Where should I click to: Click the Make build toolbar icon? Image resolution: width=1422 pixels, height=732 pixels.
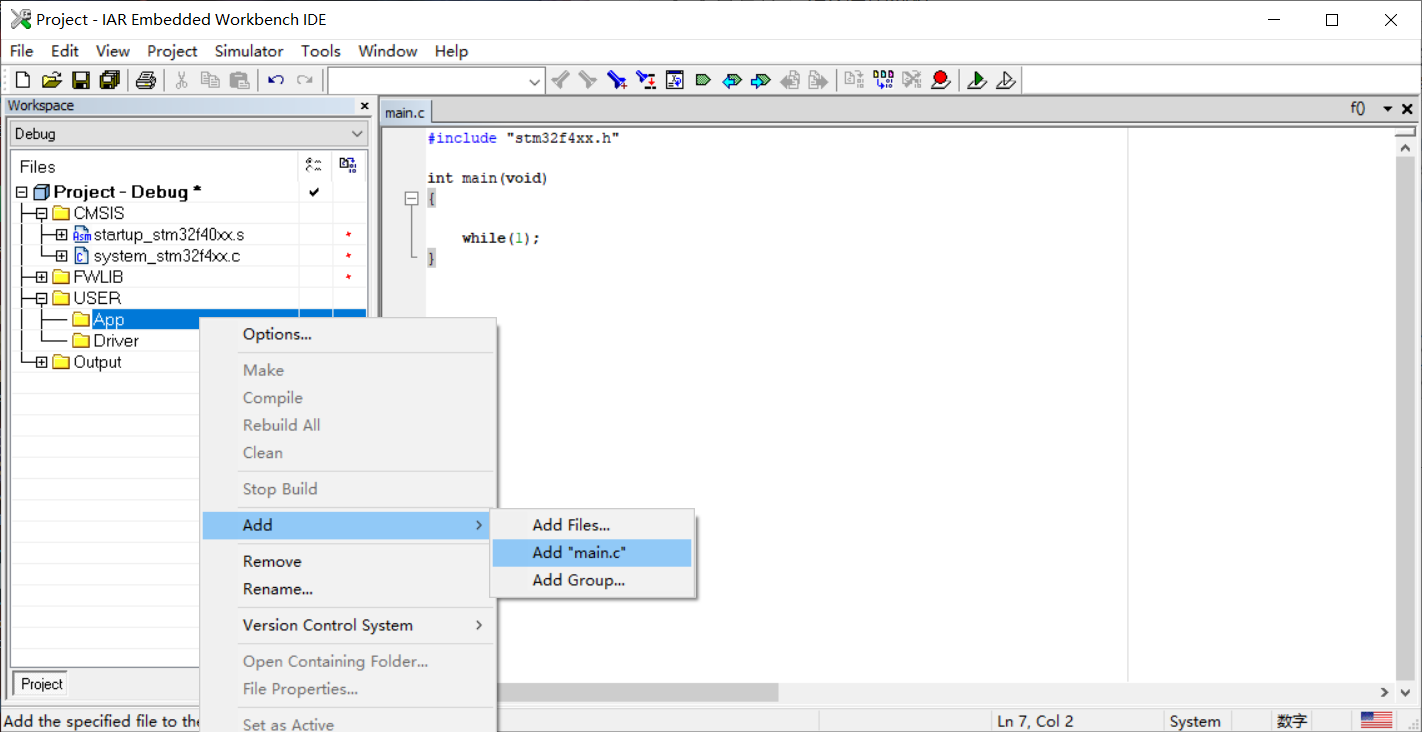coord(883,80)
